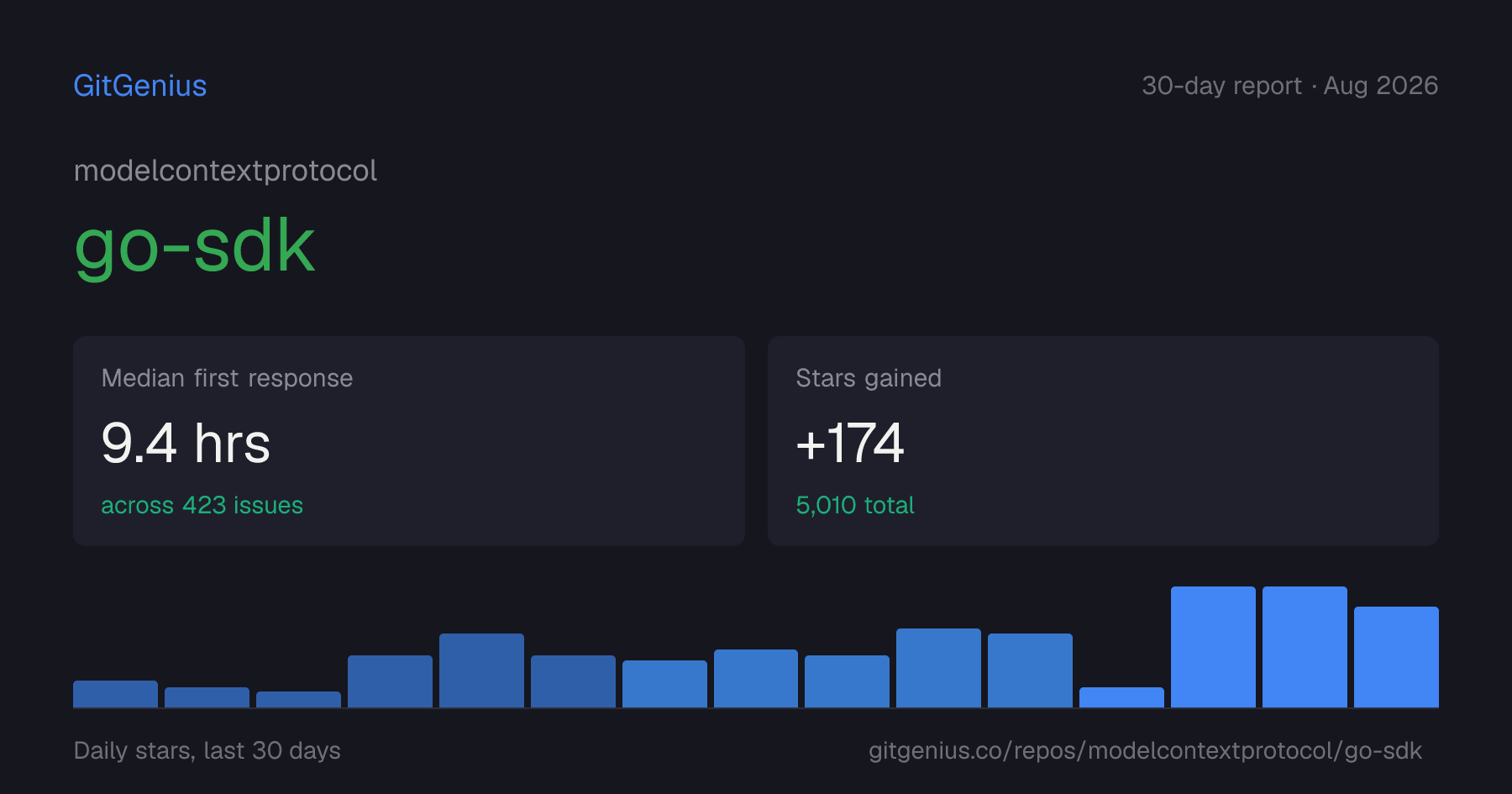Click the last bar of the daily stars chart

1396,657
